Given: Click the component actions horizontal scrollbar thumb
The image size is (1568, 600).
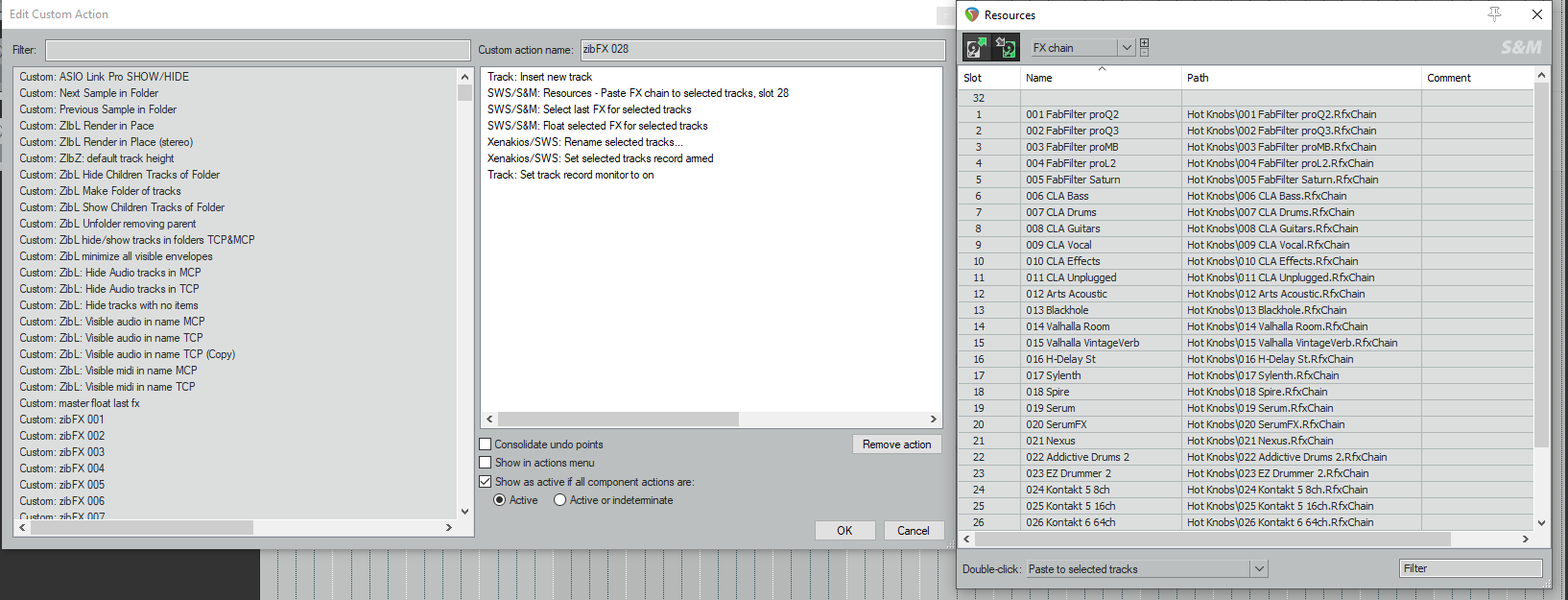Looking at the screenshot, I should tap(618, 420).
